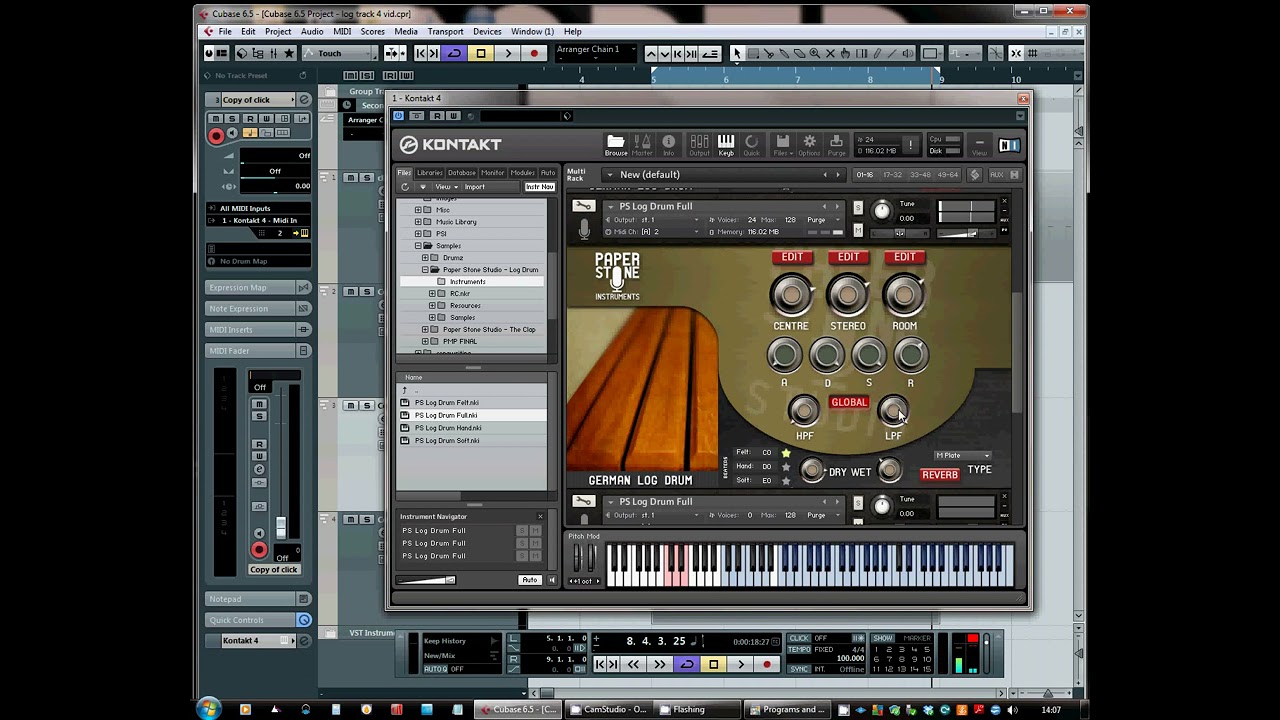Open the Transport menu
The height and width of the screenshot is (720, 1280).
(445, 32)
